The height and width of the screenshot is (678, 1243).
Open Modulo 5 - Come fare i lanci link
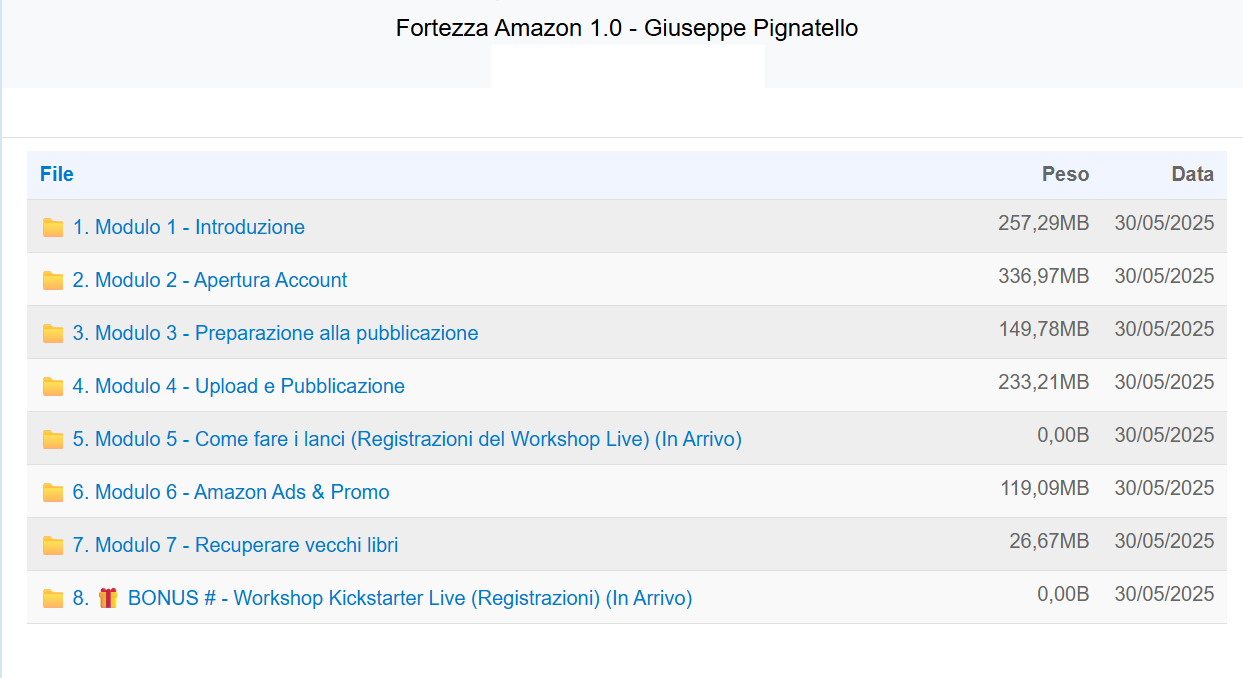[407, 439]
